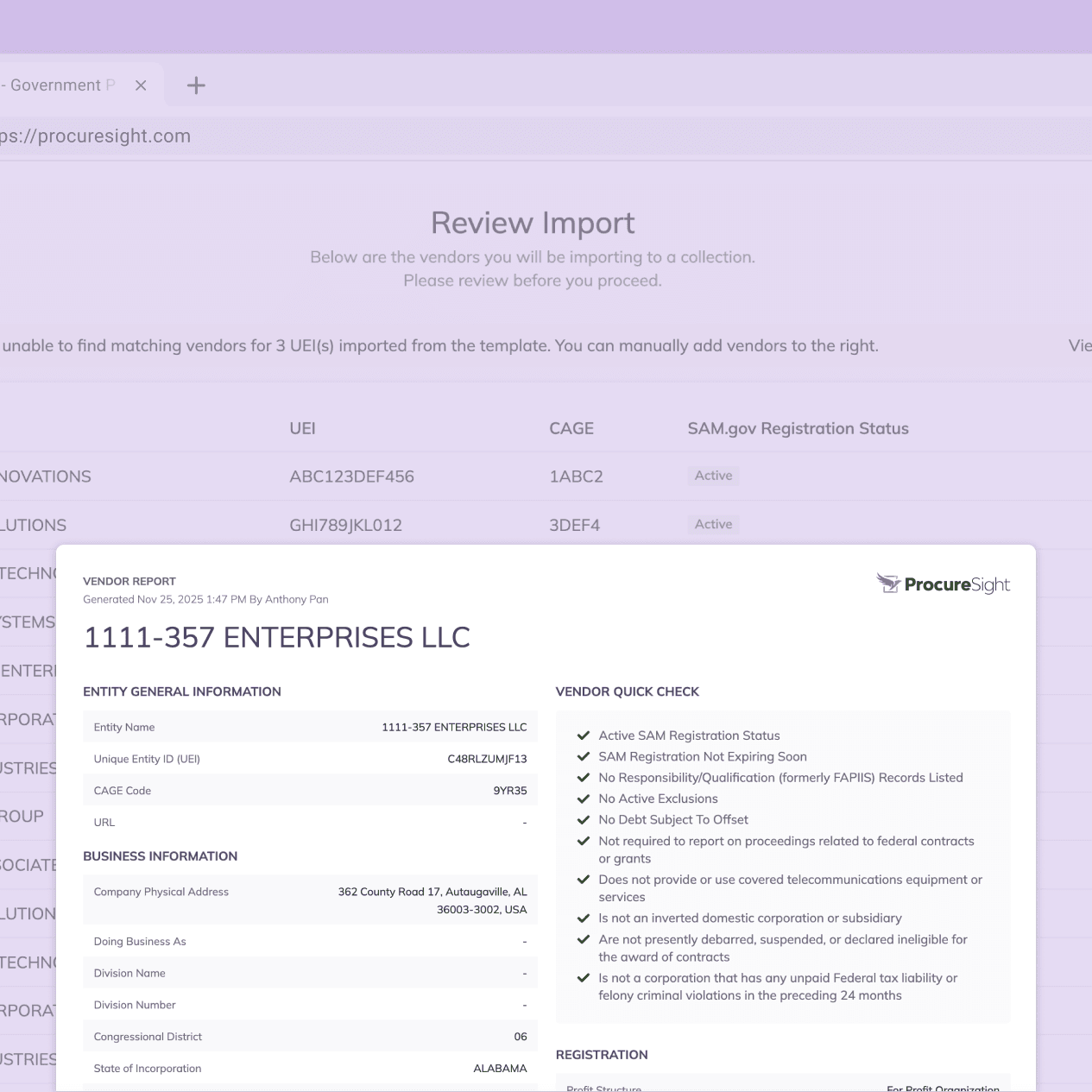Viewport: 1092px width, 1092px height.
Task: Click checkmark for unpaid Federal tax liability item
Action: pyautogui.click(x=584, y=978)
